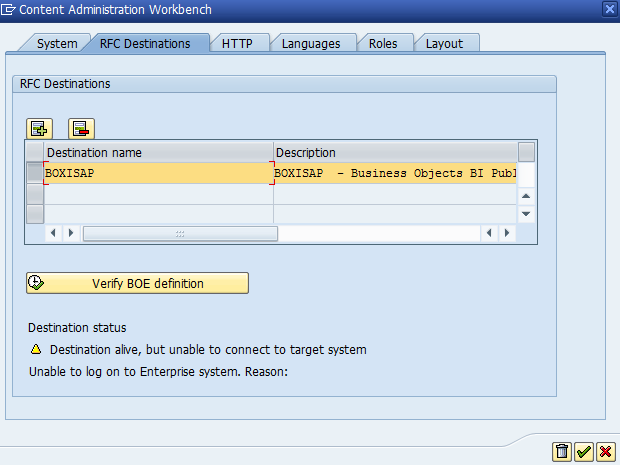Click the trash delete icon at bottom right
Screen dimensions: 620x465
561,452
